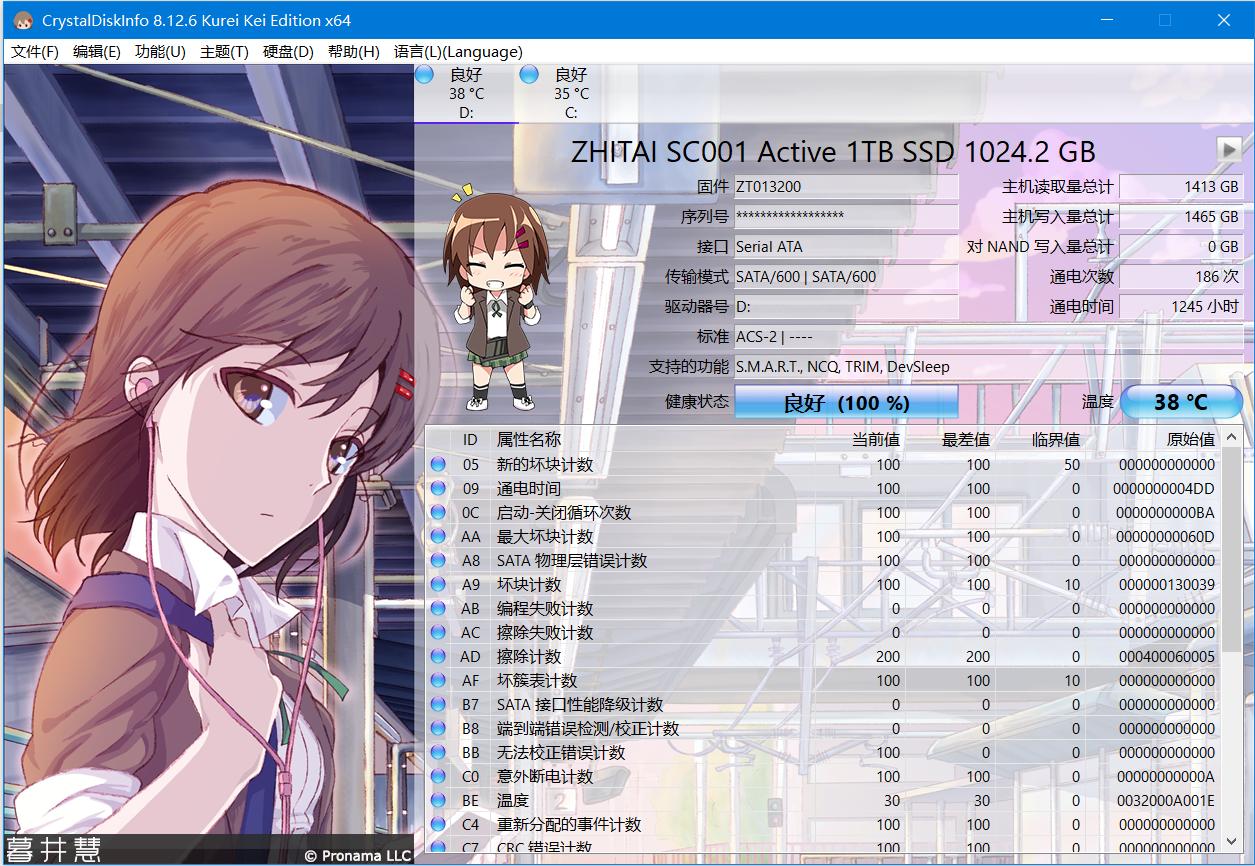Click the status orb for B7 SATA 接口性能降级计数
This screenshot has width=1255, height=866.
[438, 704]
